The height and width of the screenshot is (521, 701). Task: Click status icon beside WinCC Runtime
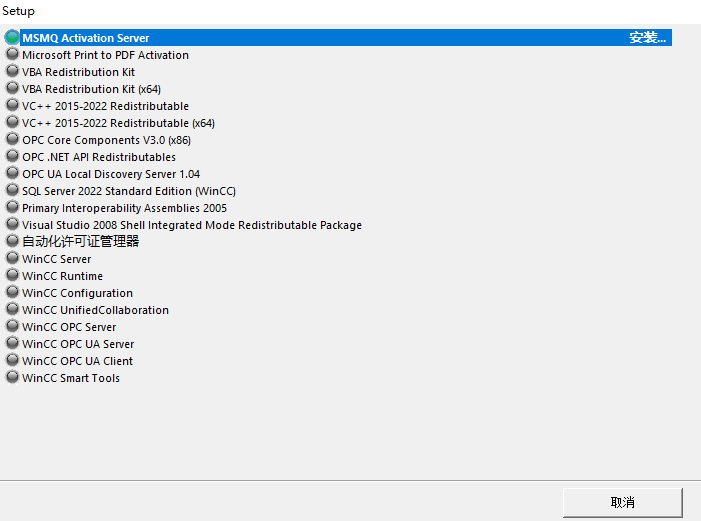click(12, 275)
